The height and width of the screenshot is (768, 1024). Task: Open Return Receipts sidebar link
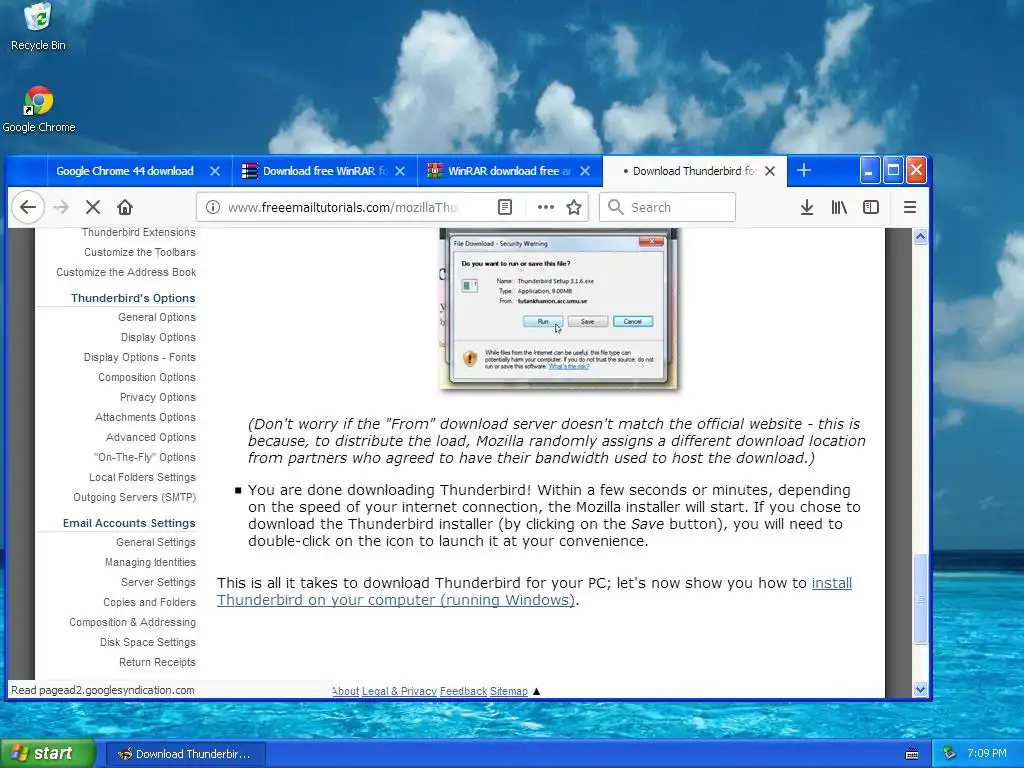click(157, 662)
